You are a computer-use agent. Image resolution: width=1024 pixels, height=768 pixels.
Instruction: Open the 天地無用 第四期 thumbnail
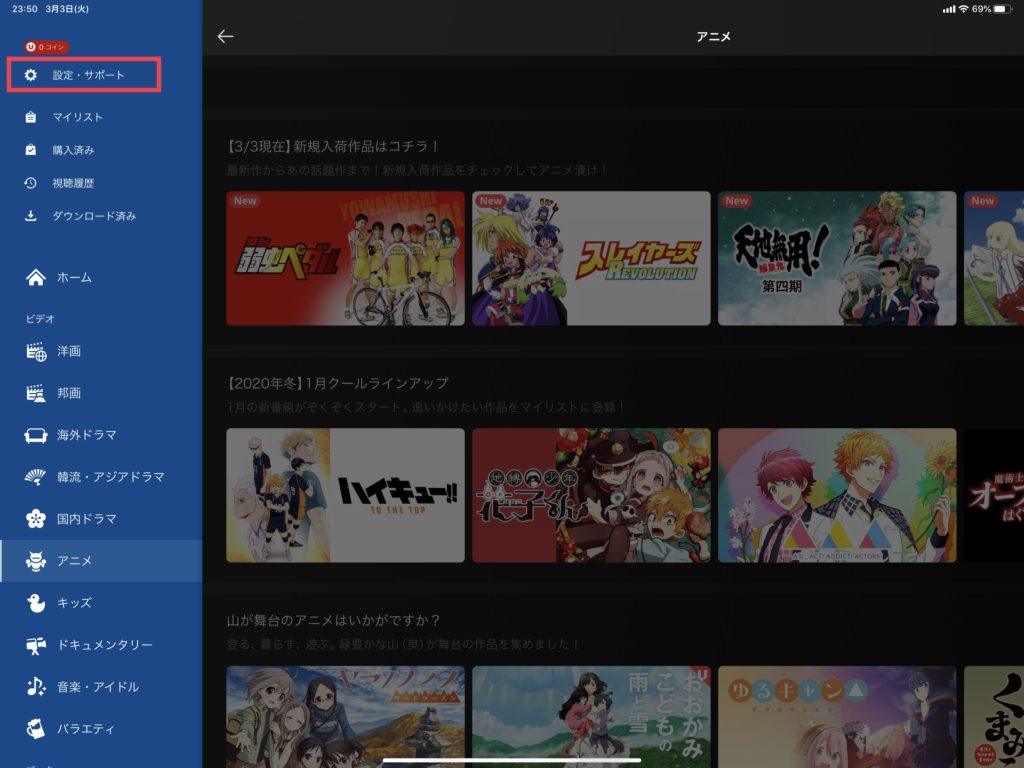837,258
